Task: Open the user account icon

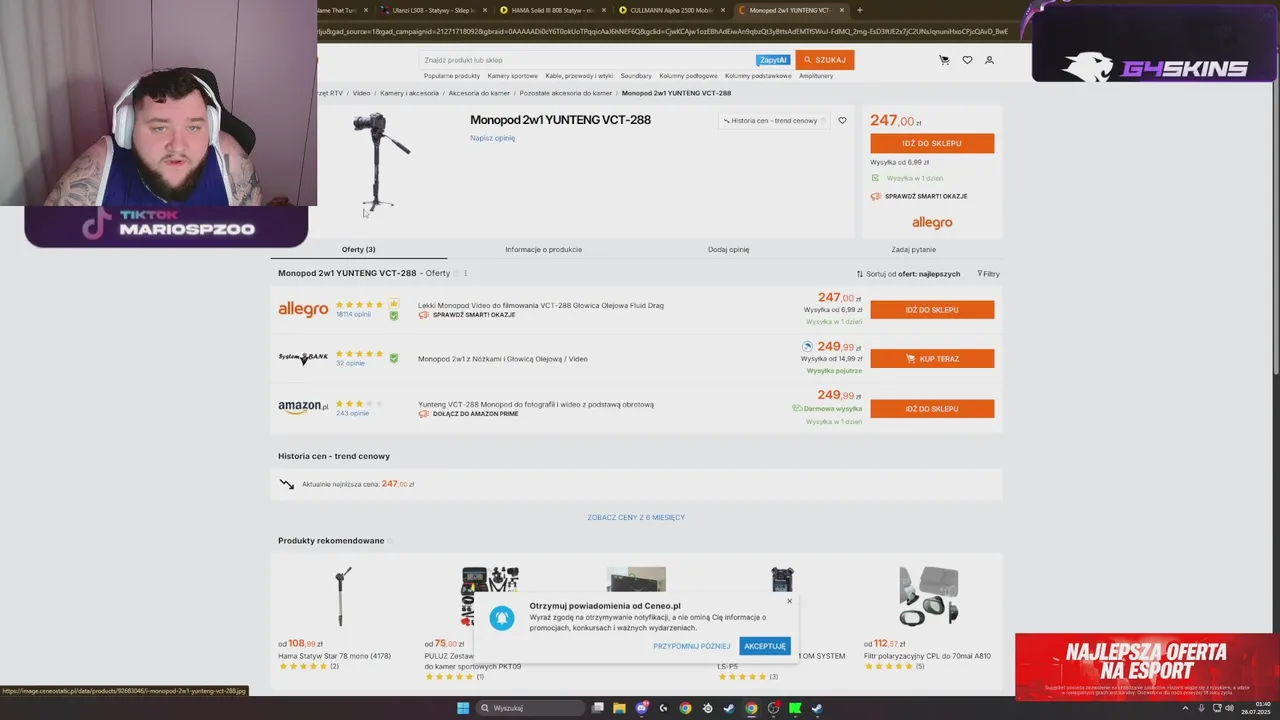Action: pos(989,60)
